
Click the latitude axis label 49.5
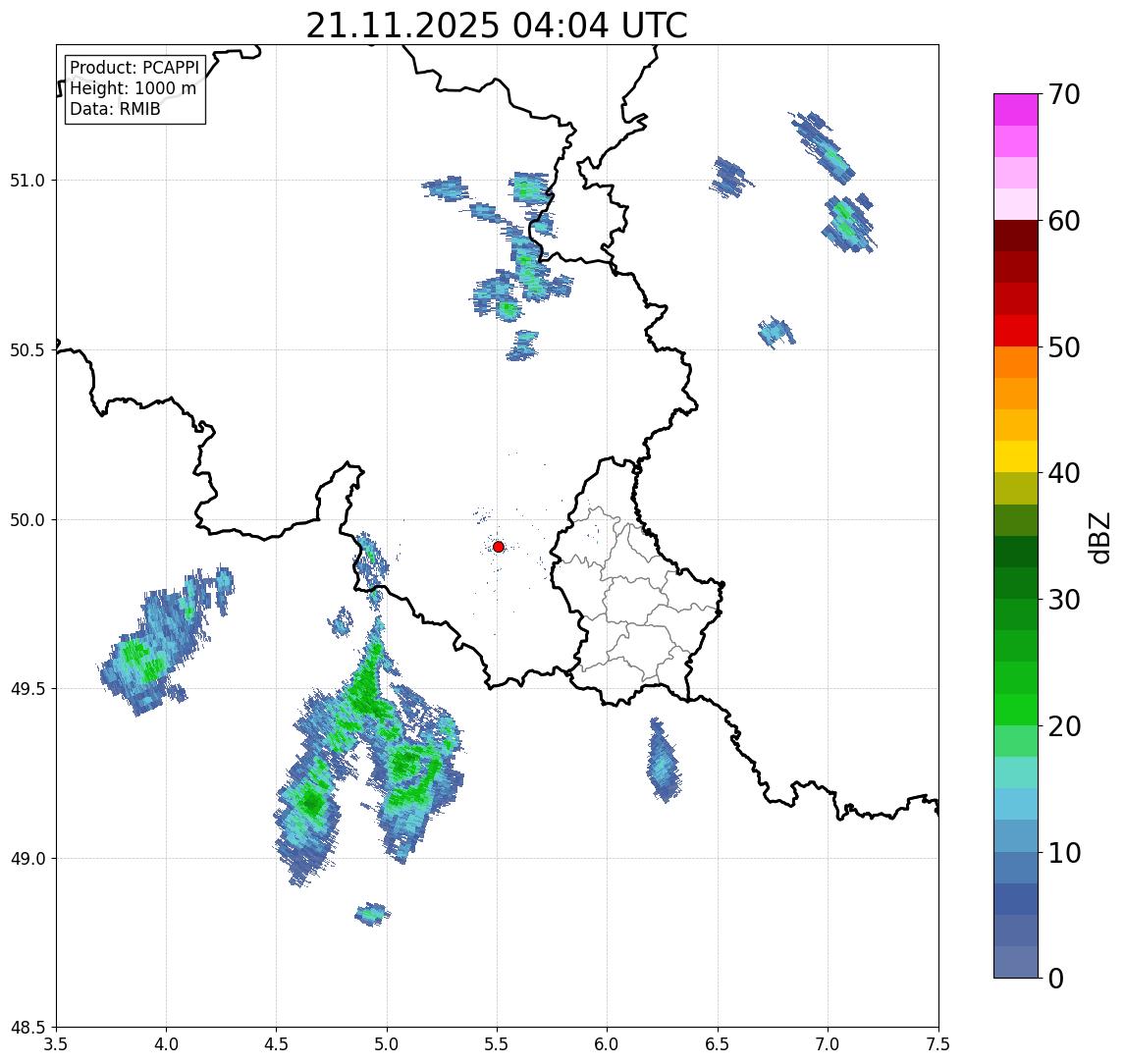pos(27,689)
